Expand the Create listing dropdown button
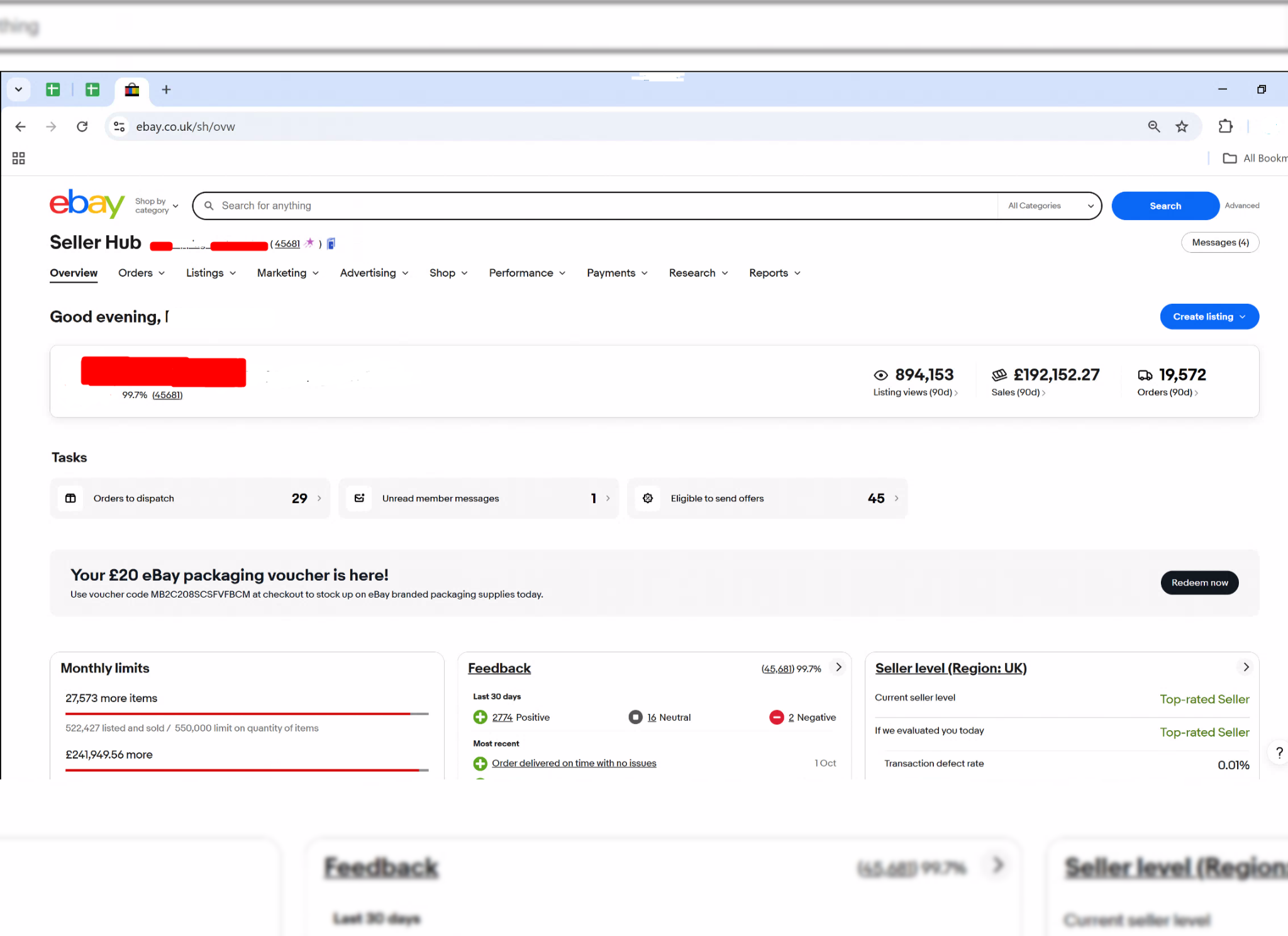 coord(1208,316)
